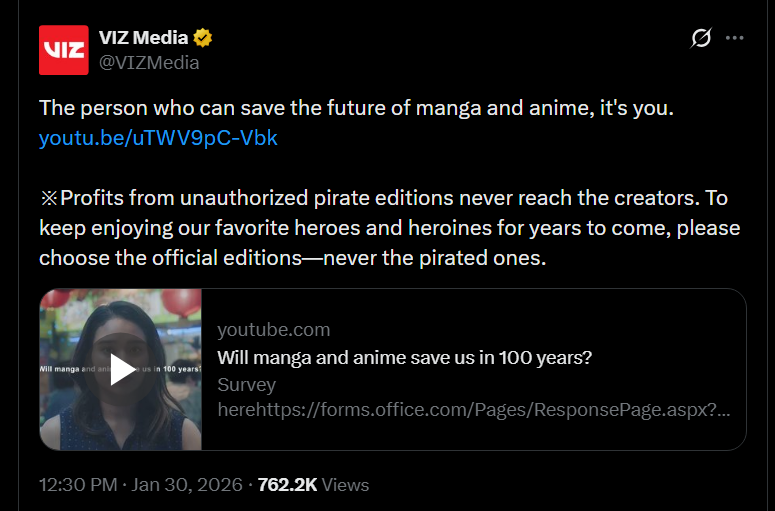This screenshot has height=511, width=775.
Task: Click the "save the future of manga" sentence
Action: pos(355,108)
